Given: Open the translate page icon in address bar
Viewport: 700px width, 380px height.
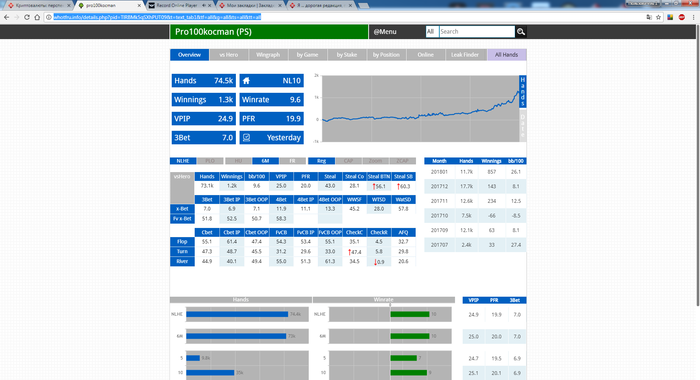Looking at the screenshot, I should pos(649,17).
